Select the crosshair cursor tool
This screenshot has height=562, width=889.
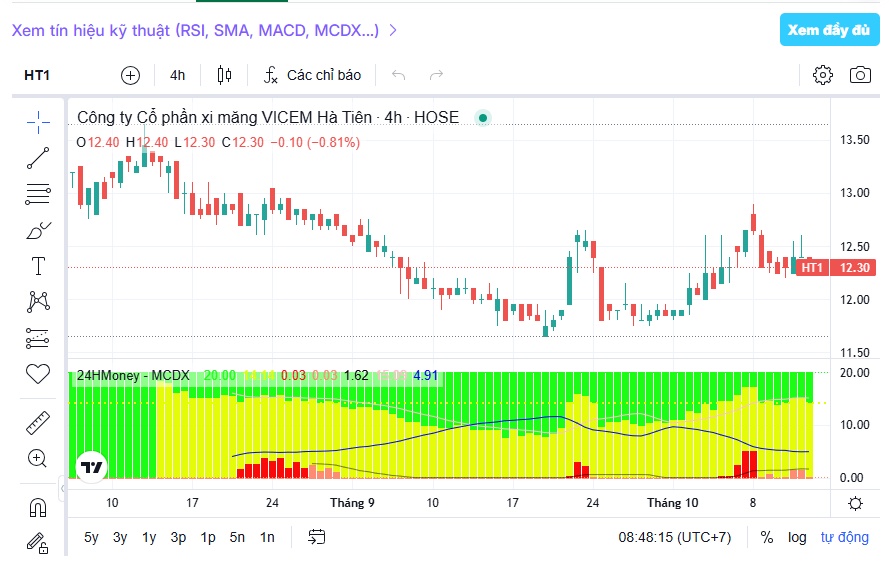click(x=38, y=122)
